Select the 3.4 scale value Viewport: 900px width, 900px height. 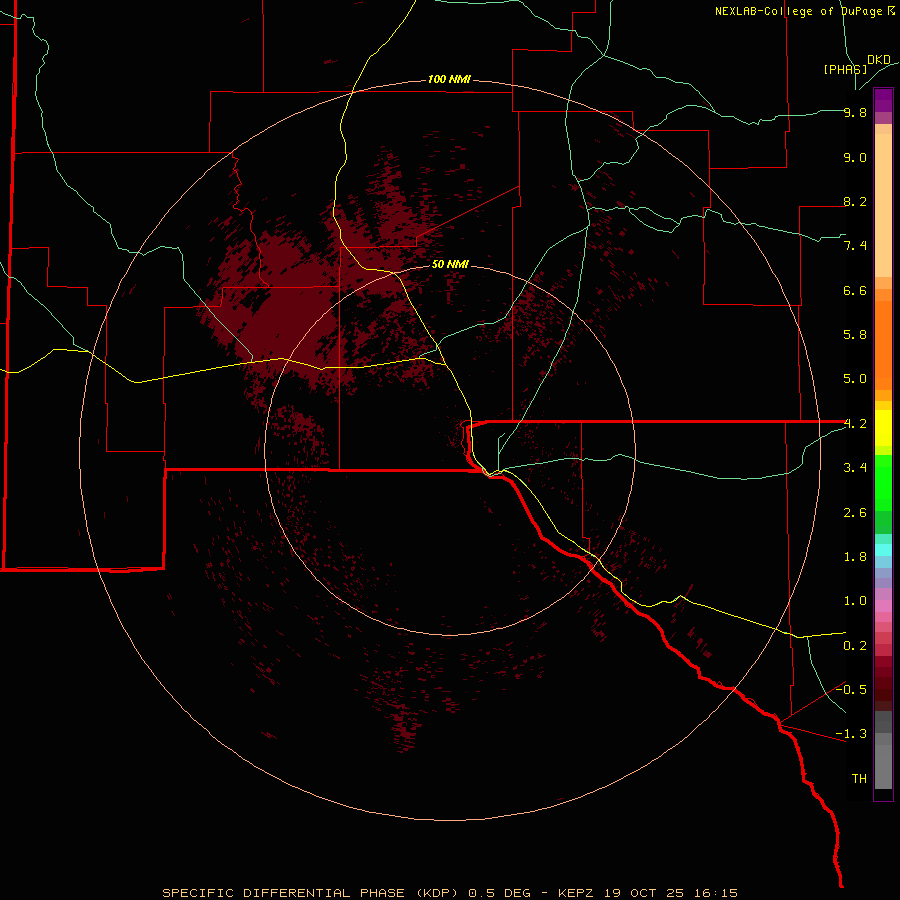(x=855, y=468)
